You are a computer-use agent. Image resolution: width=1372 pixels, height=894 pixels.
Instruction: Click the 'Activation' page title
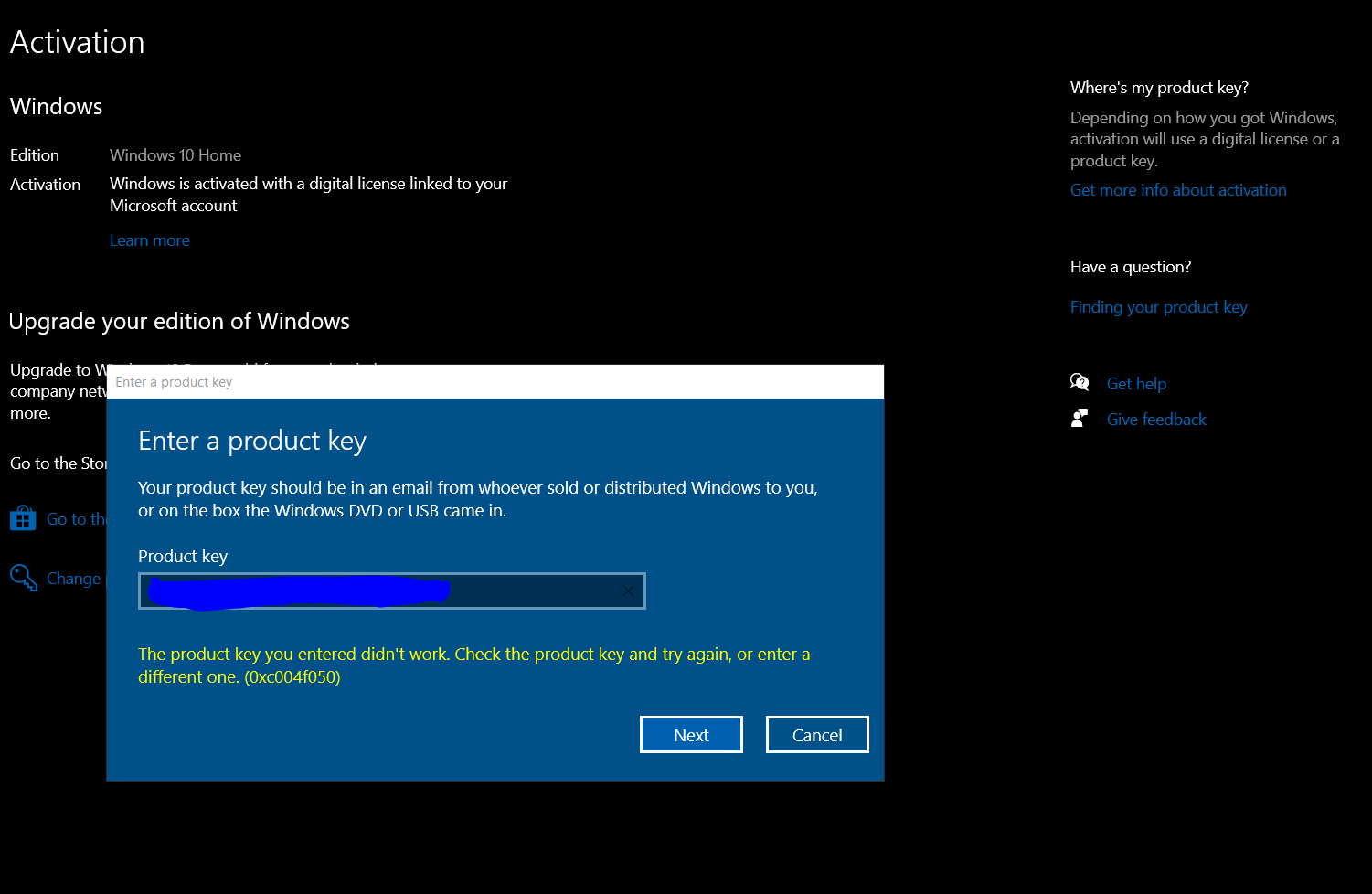[x=78, y=42]
